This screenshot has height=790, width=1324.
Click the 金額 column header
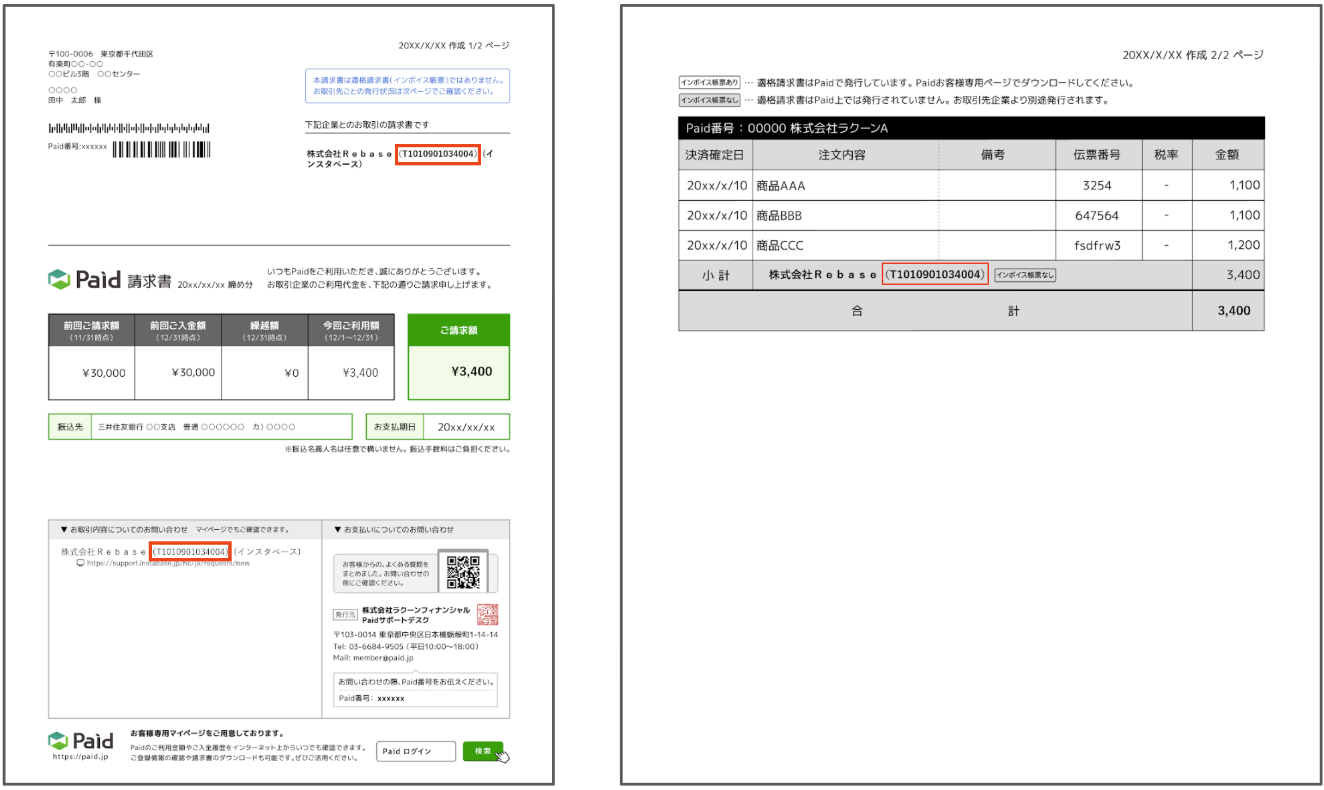click(x=1226, y=155)
